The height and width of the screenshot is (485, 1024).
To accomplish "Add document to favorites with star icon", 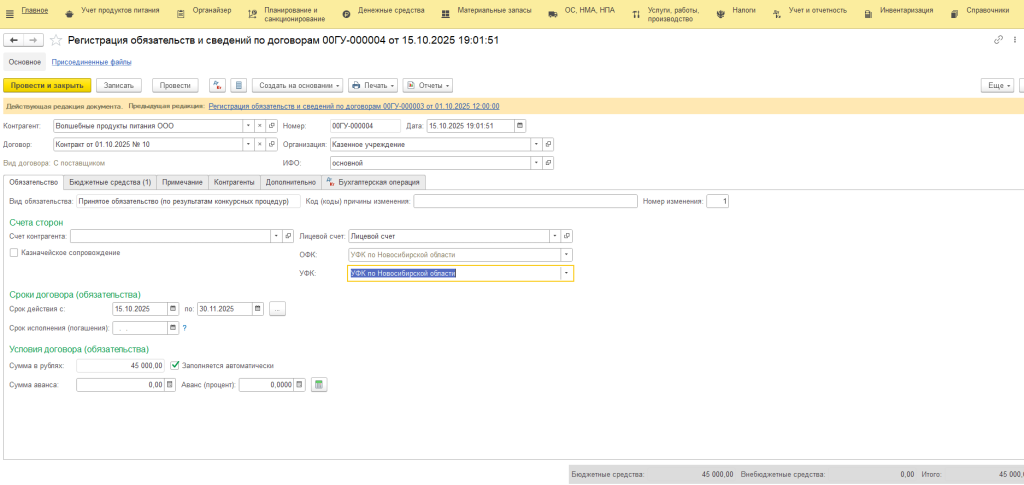I will click(x=56, y=40).
